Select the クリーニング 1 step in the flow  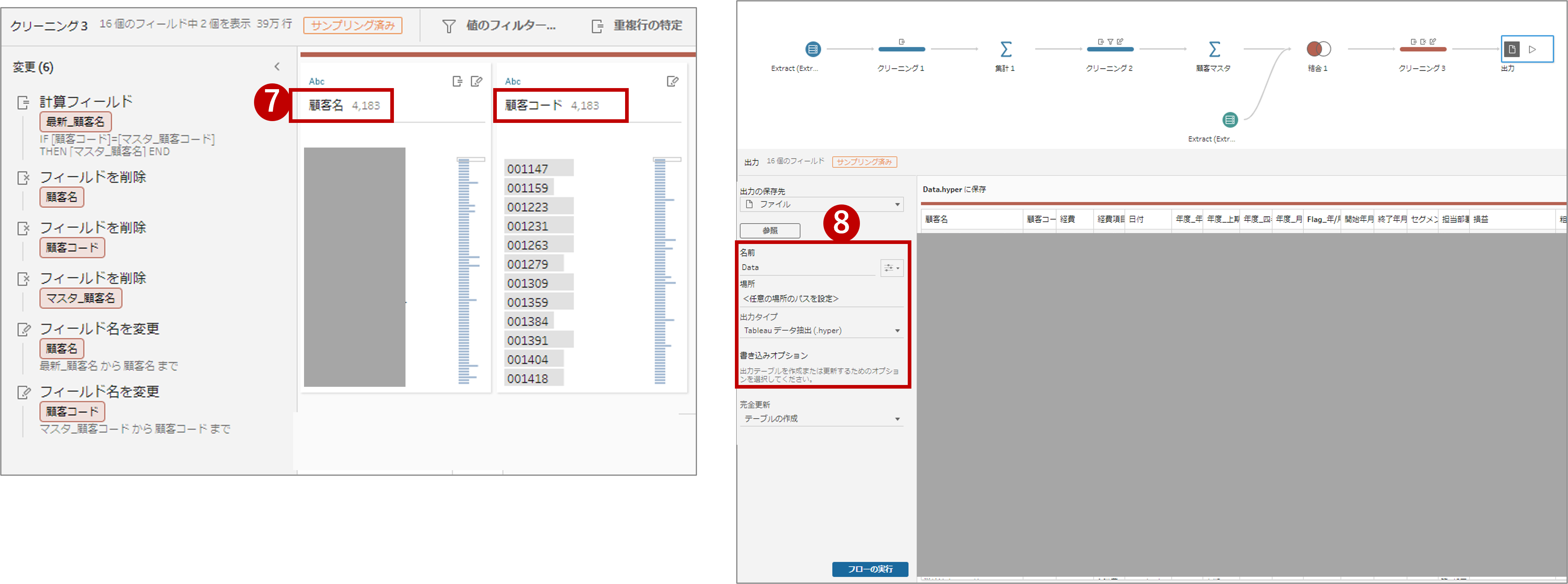point(901,49)
